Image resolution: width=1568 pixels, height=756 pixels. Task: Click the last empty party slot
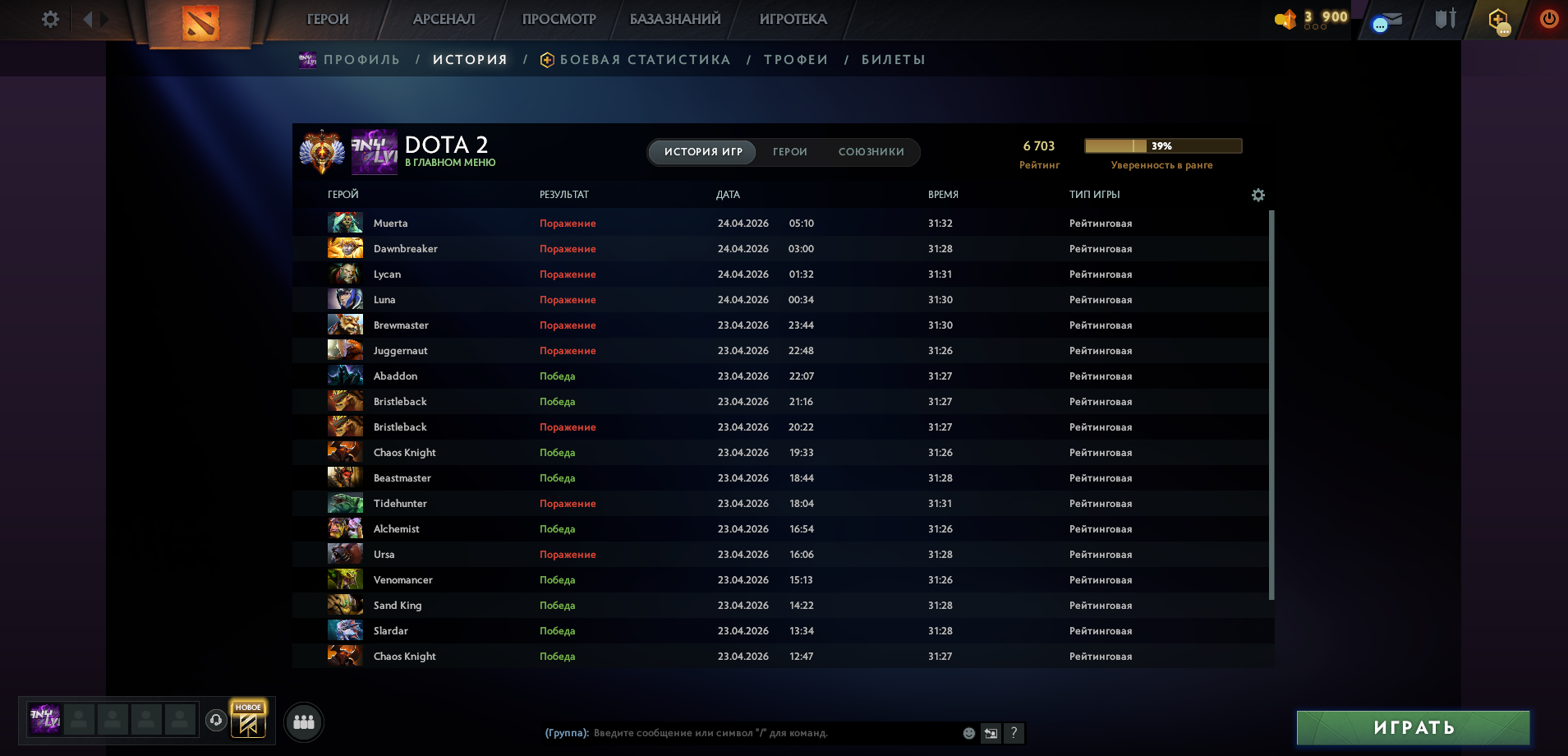coord(181,719)
